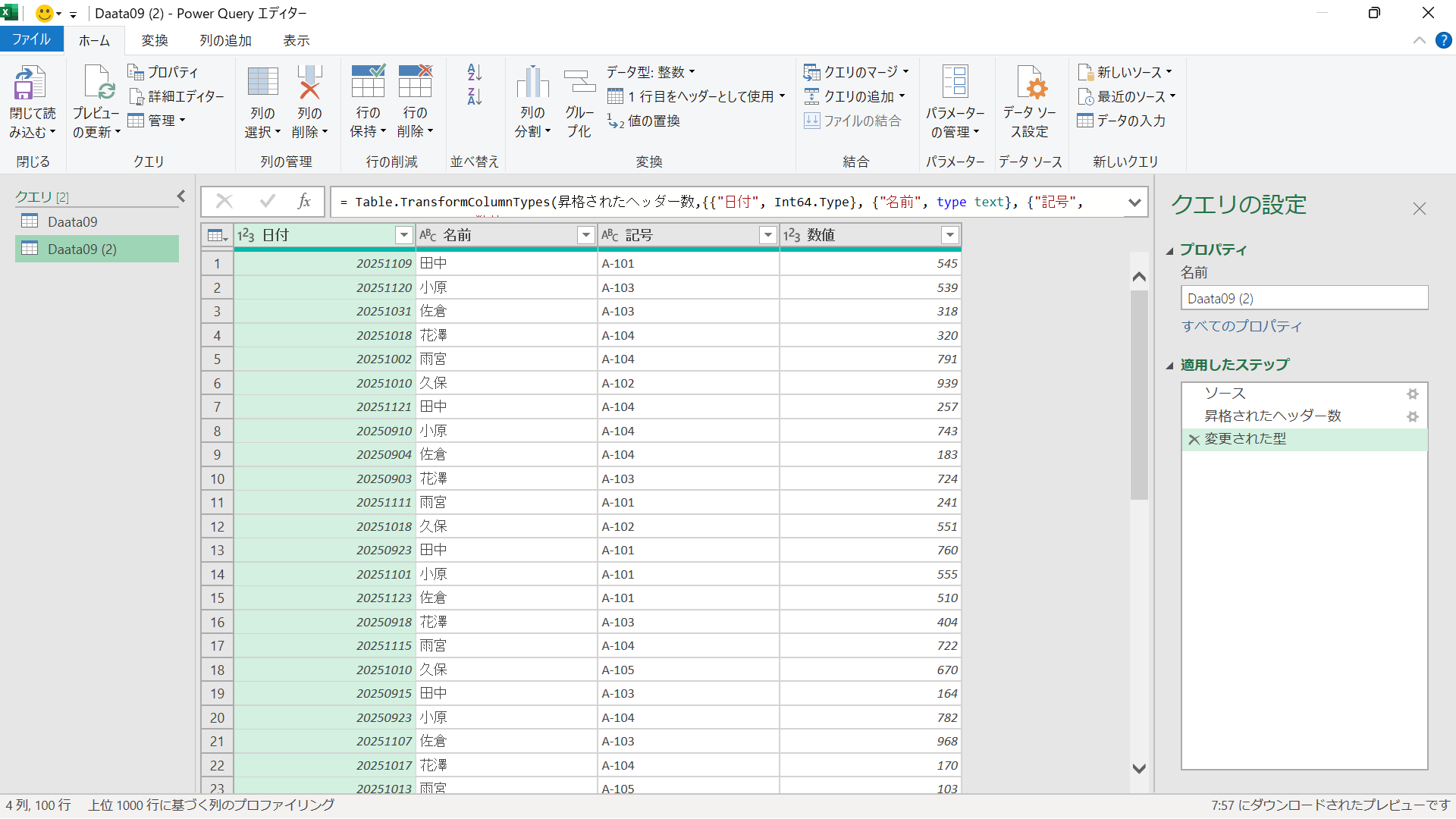Screen dimensions: 1456x819
Task: Open the 列の追加 ribbon tab
Action: 225,41
